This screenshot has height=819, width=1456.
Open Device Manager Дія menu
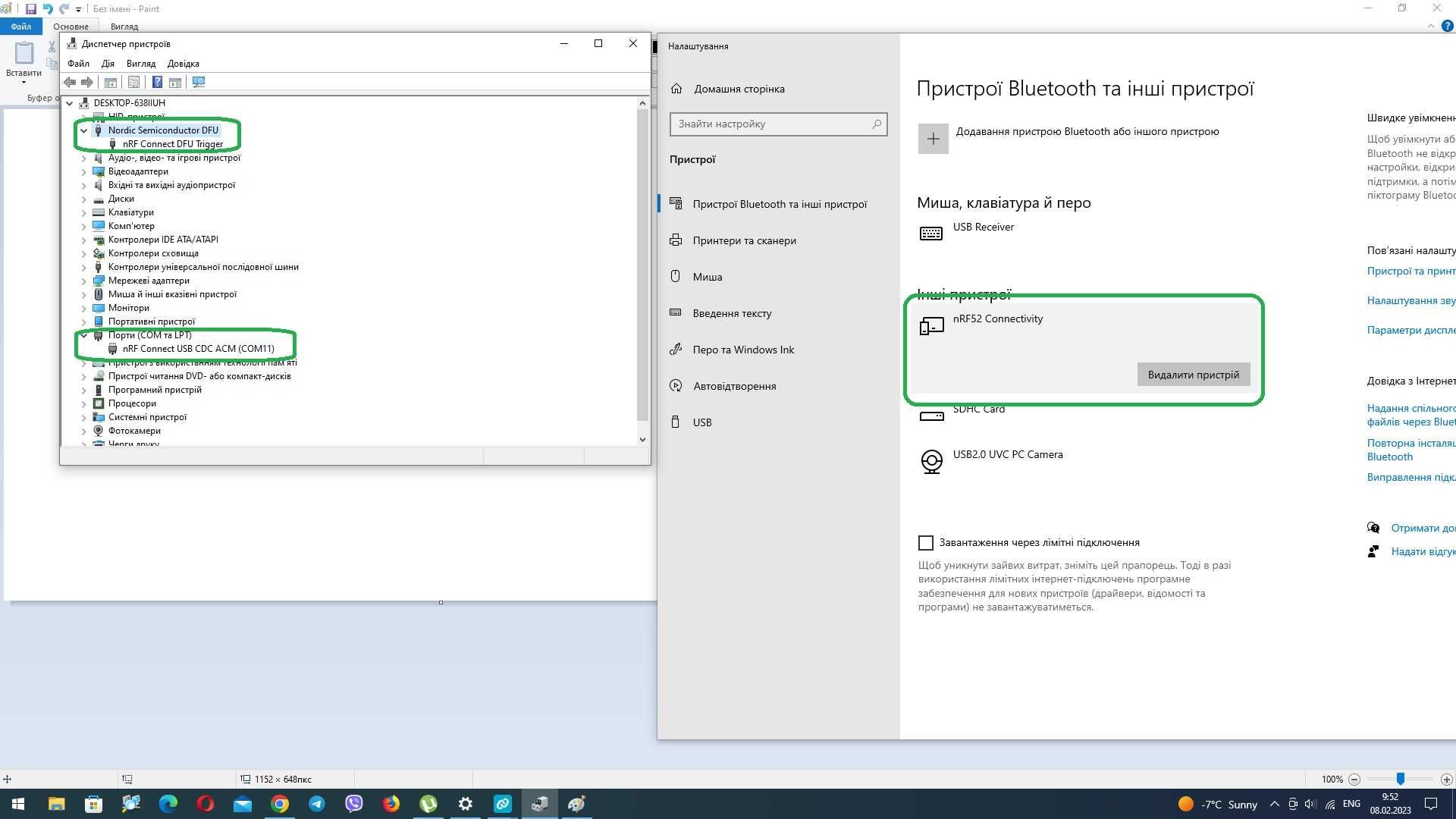click(x=108, y=64)
